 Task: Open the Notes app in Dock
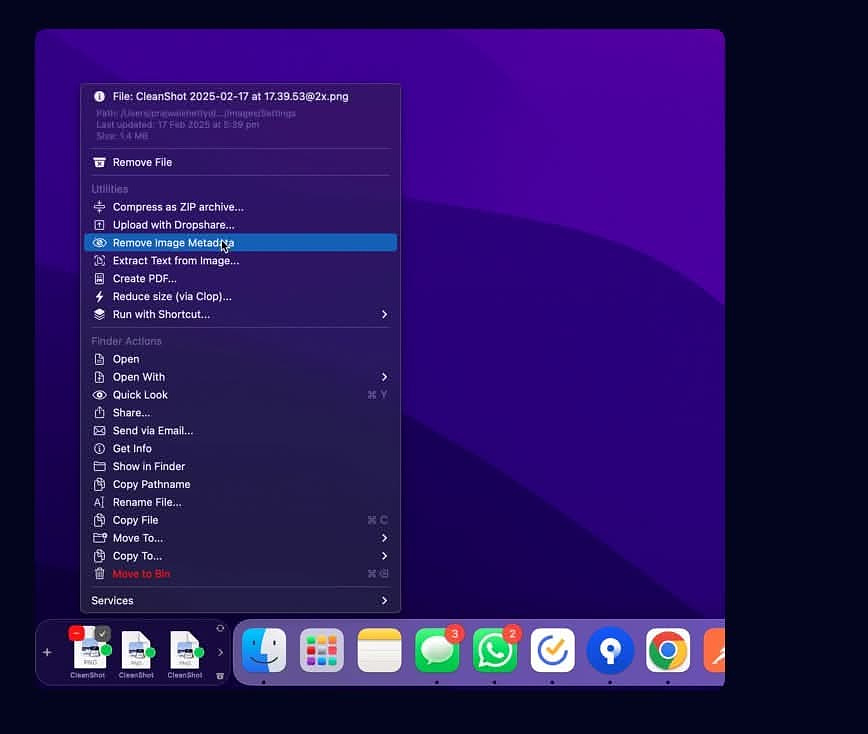pos(379,651)
